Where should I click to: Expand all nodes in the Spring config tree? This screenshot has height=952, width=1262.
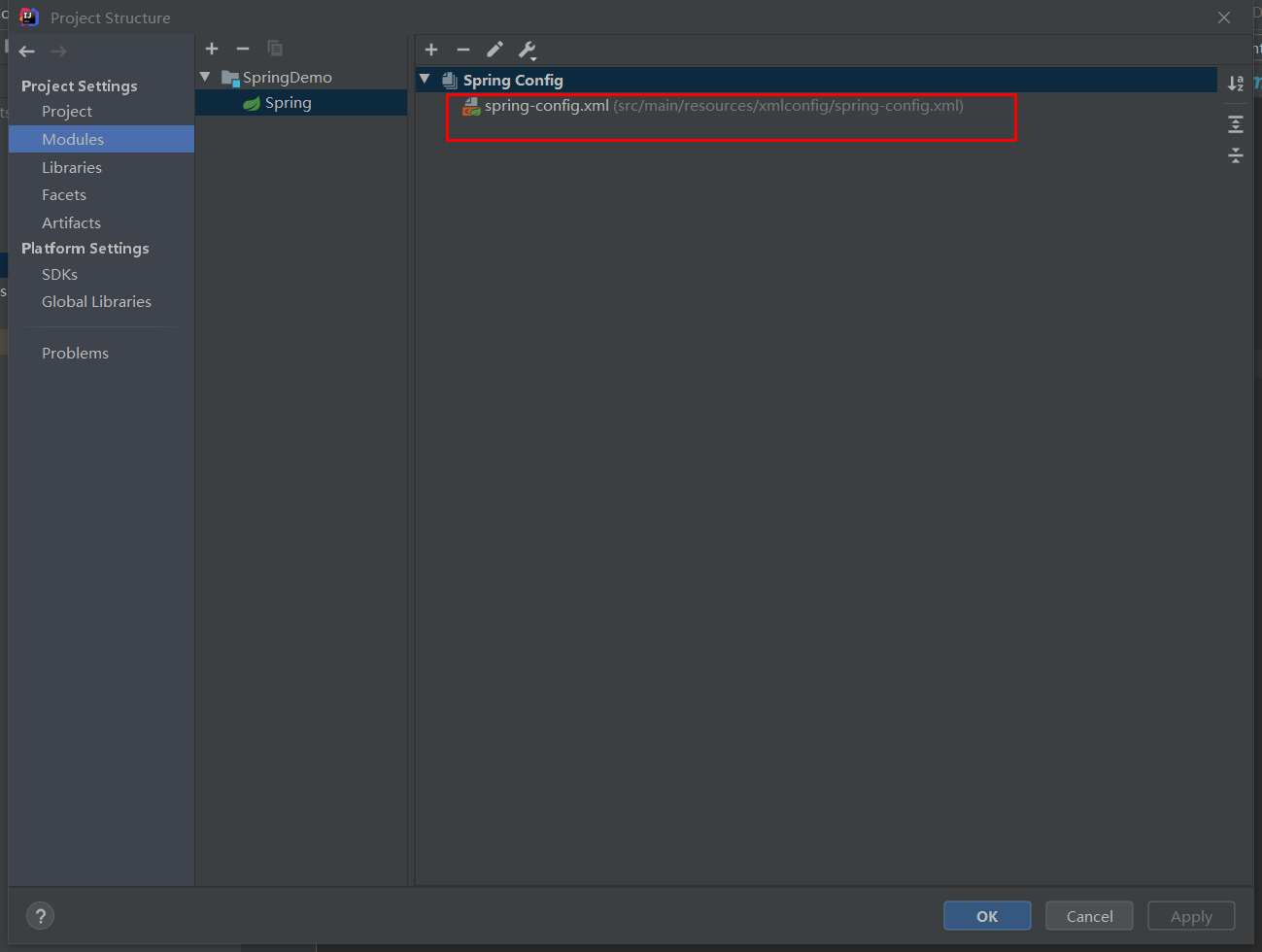(1236, 124)
